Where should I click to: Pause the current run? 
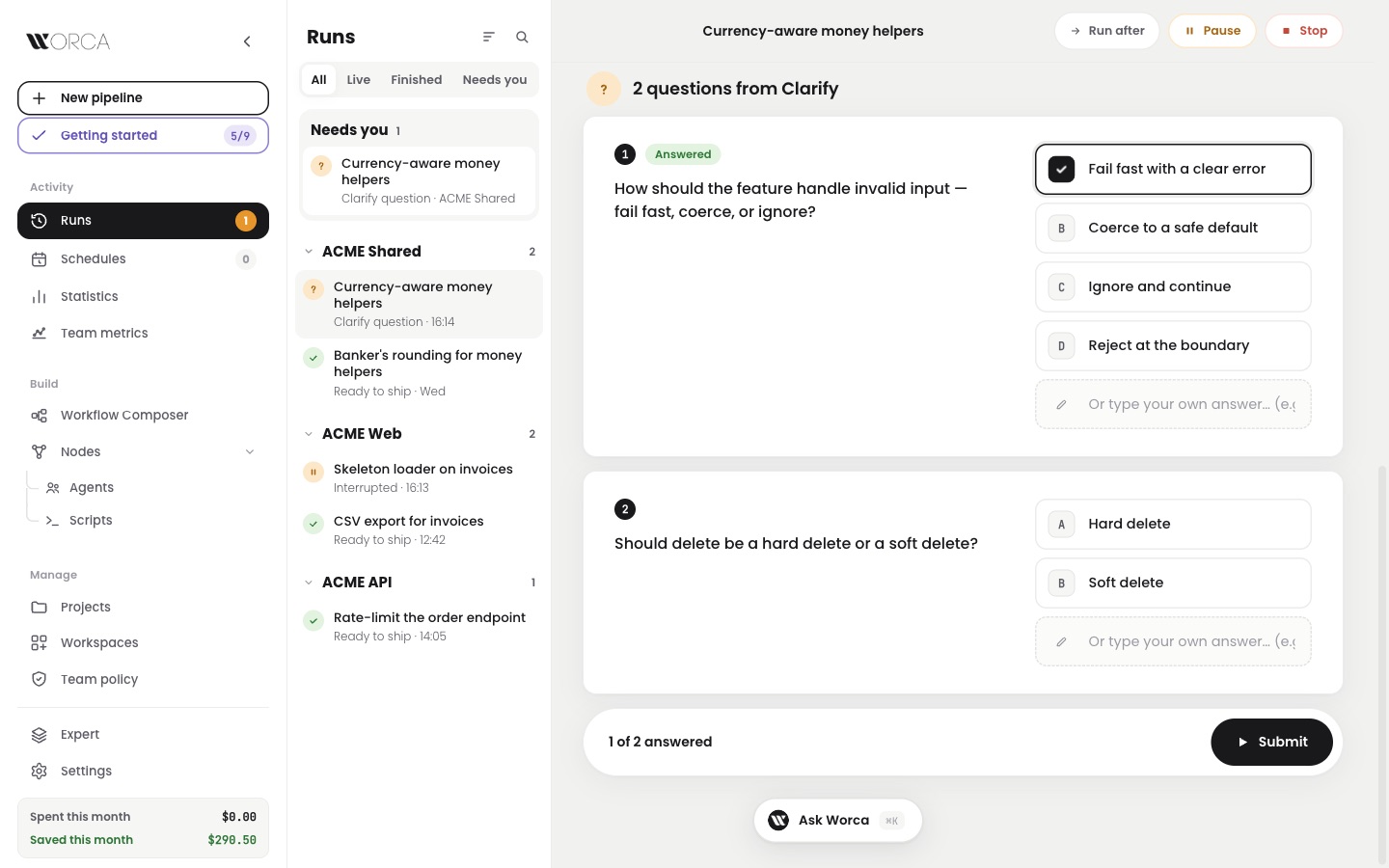tap(1212, 31)
